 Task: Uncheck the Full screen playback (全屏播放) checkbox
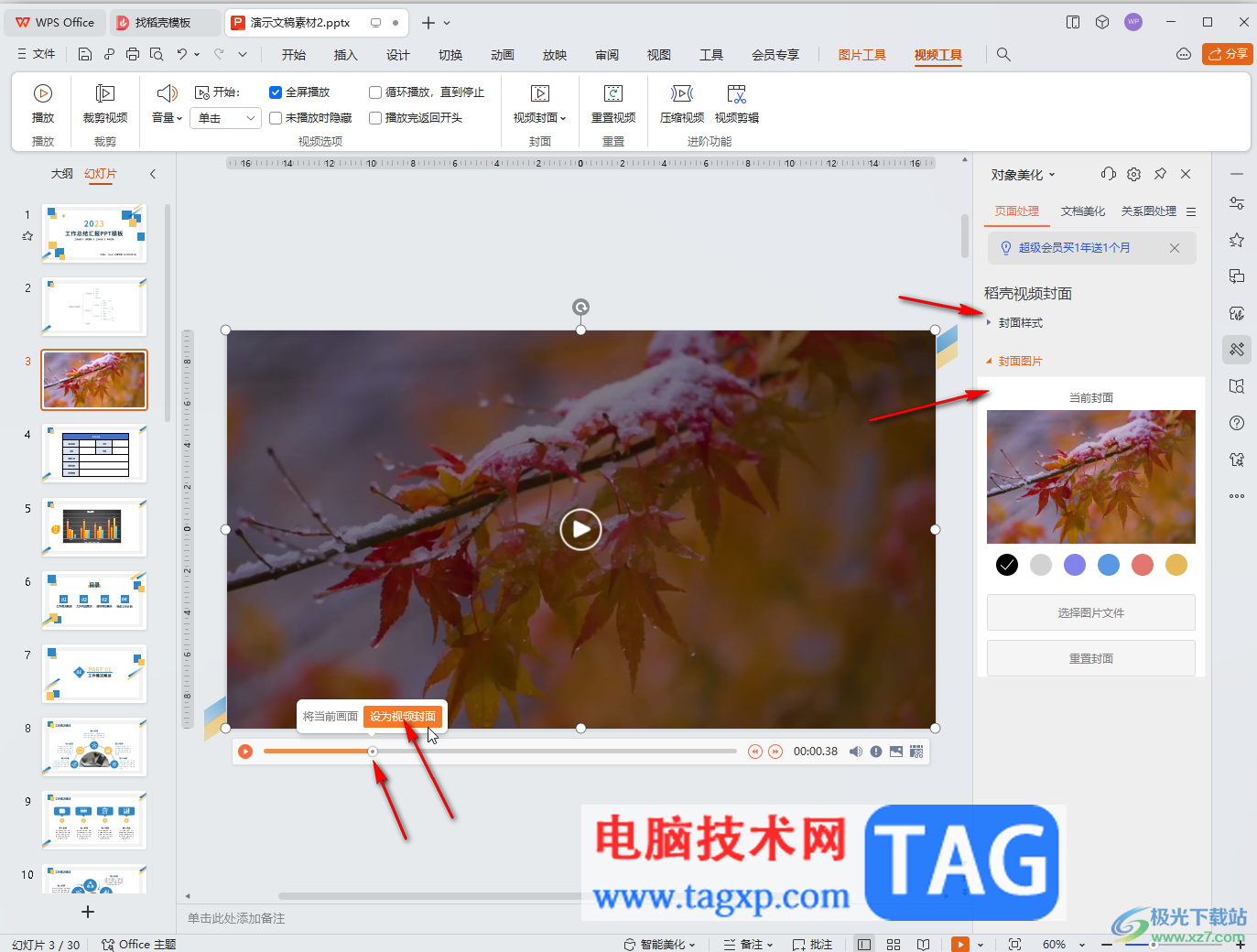click(276, 92)
